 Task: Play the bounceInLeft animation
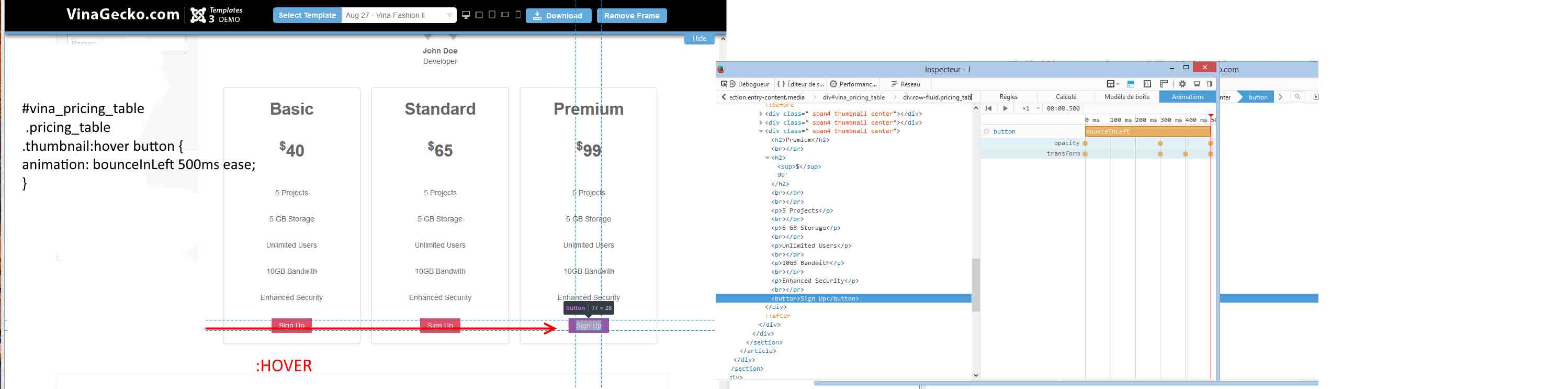[x=1006, y=108]
